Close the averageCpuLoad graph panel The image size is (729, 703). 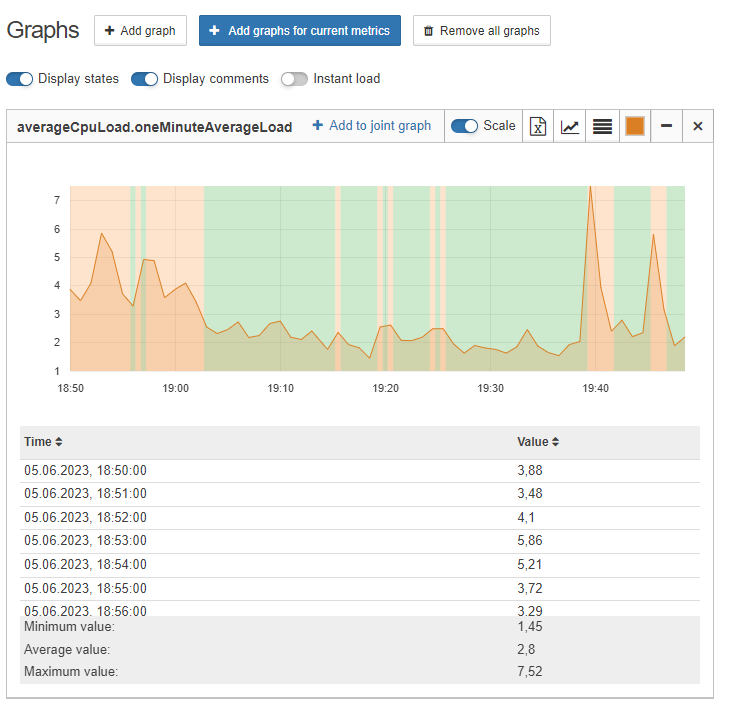697,126
